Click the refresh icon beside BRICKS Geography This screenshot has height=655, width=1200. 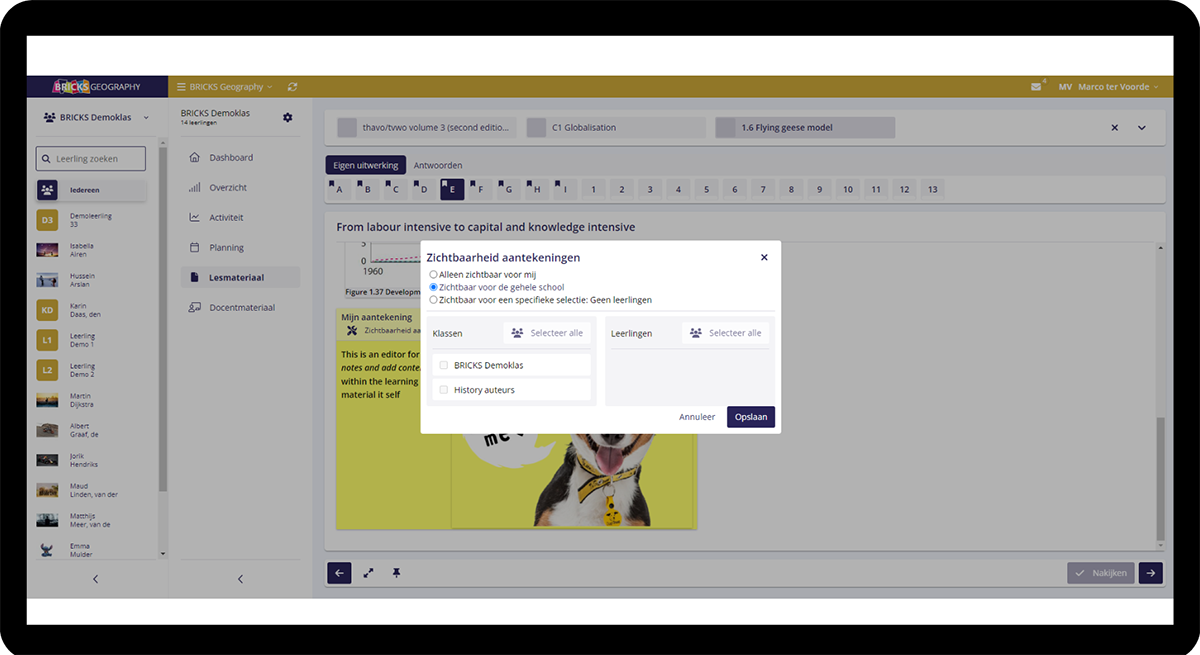292,87
